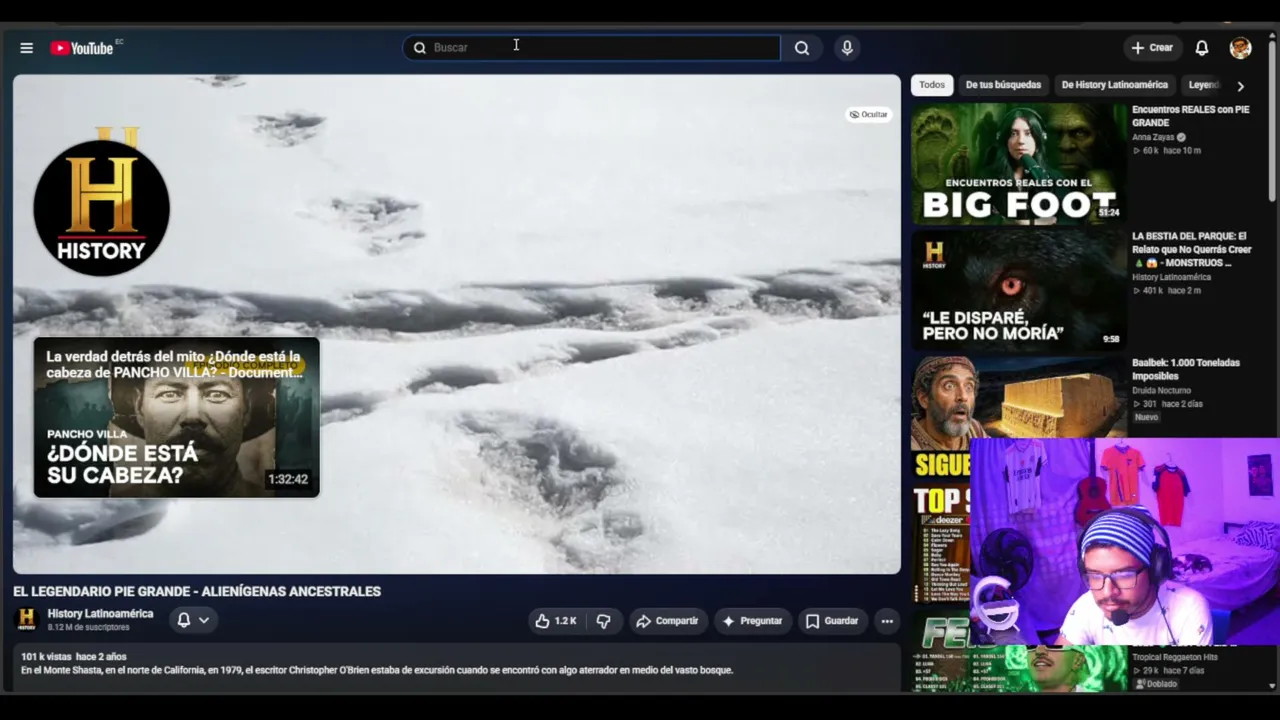Hide end cards with Ocultar
Viewport: 1280px width, 720px height.
[868, 114]
